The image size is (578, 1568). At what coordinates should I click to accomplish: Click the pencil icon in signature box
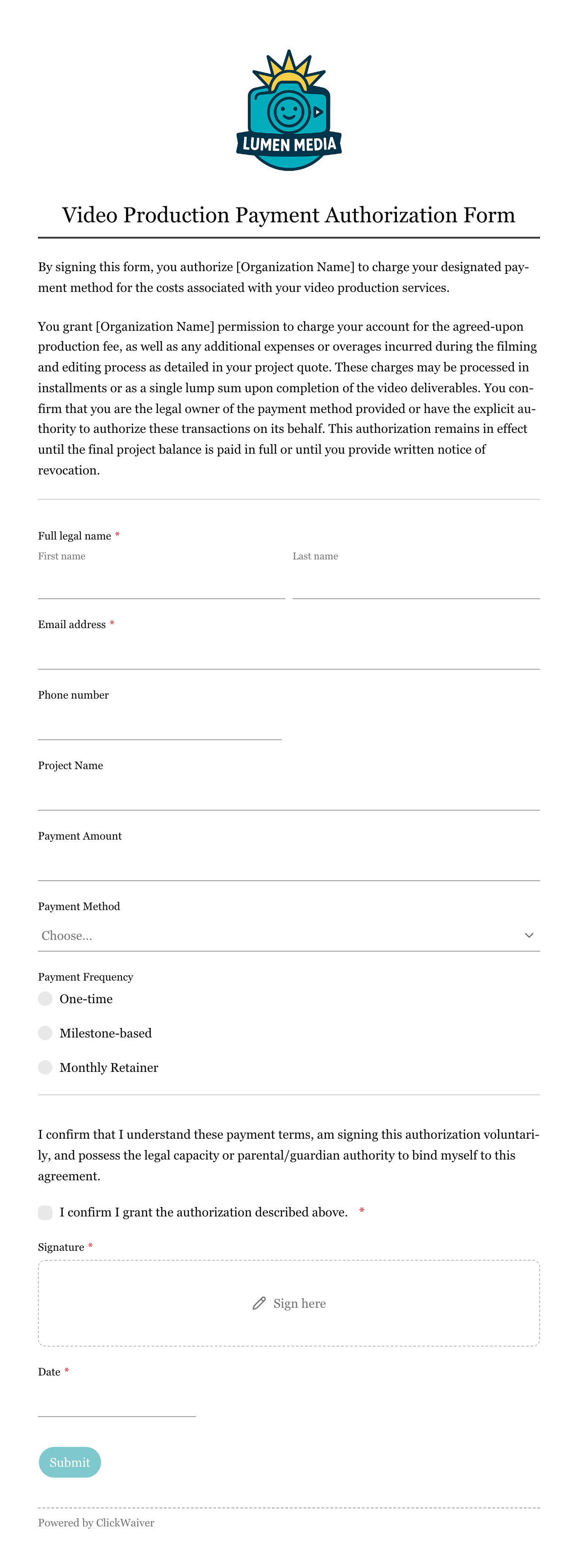259,1303
